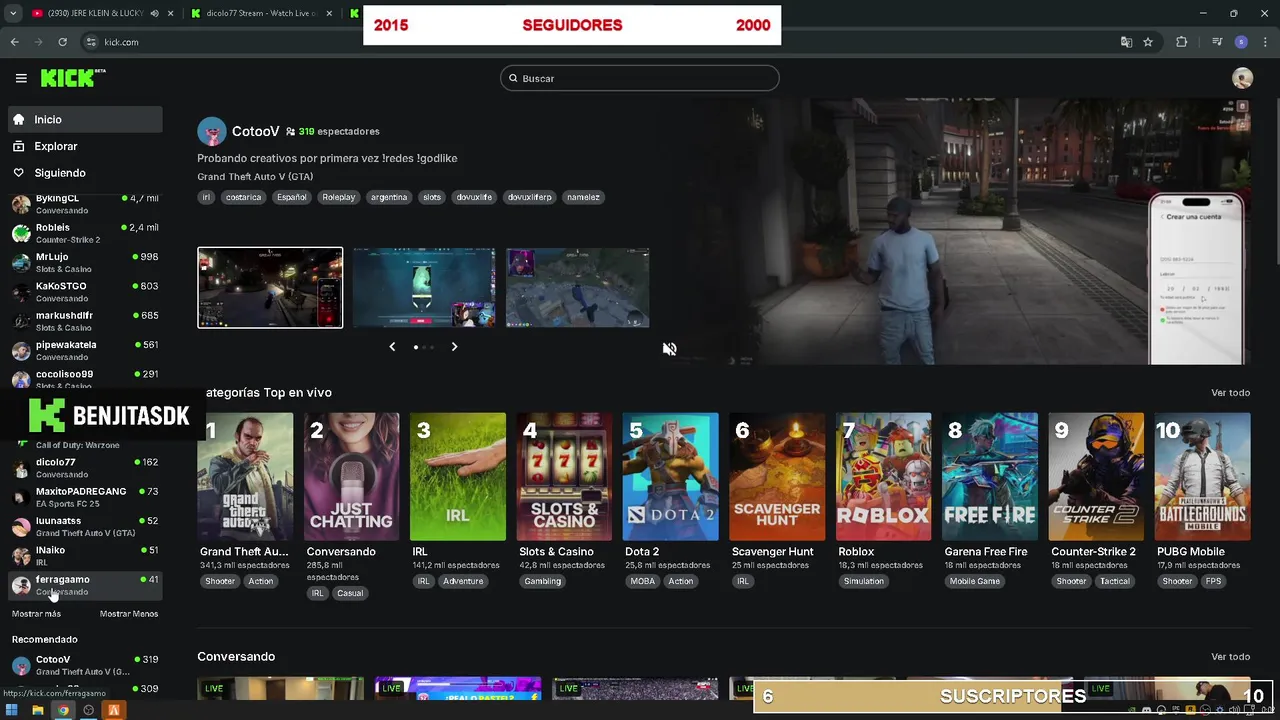Open CotooV under Recomendado

(85, 665)
